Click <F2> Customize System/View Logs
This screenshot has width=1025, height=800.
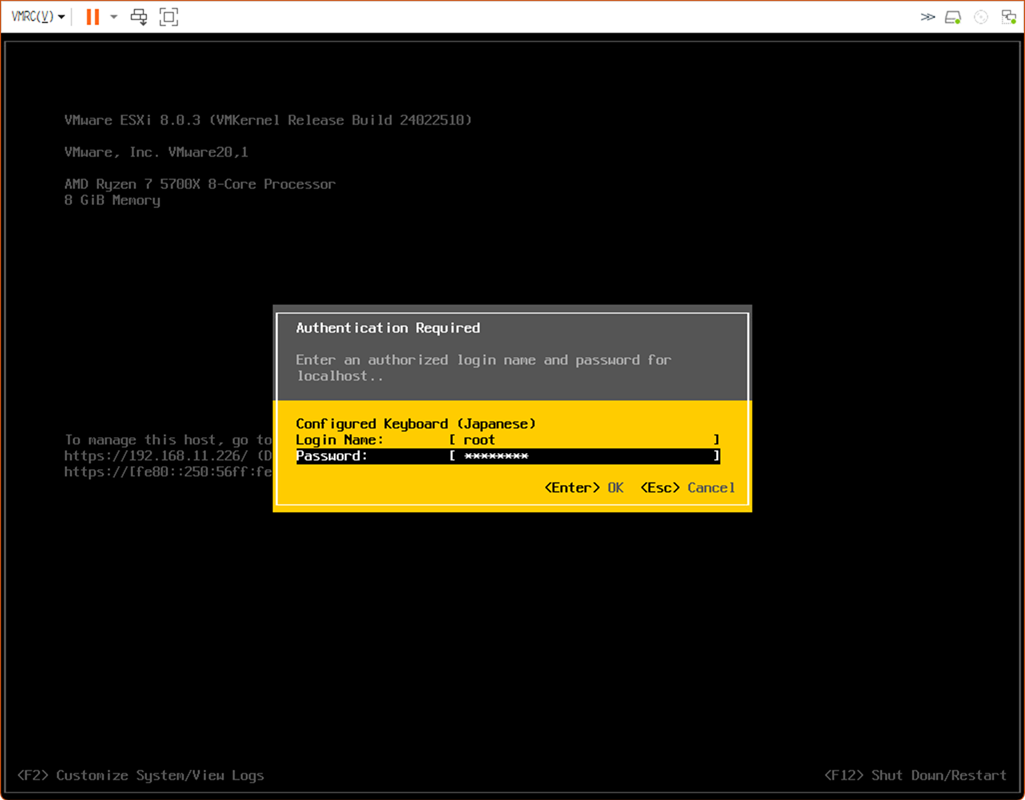coord(141,775)
